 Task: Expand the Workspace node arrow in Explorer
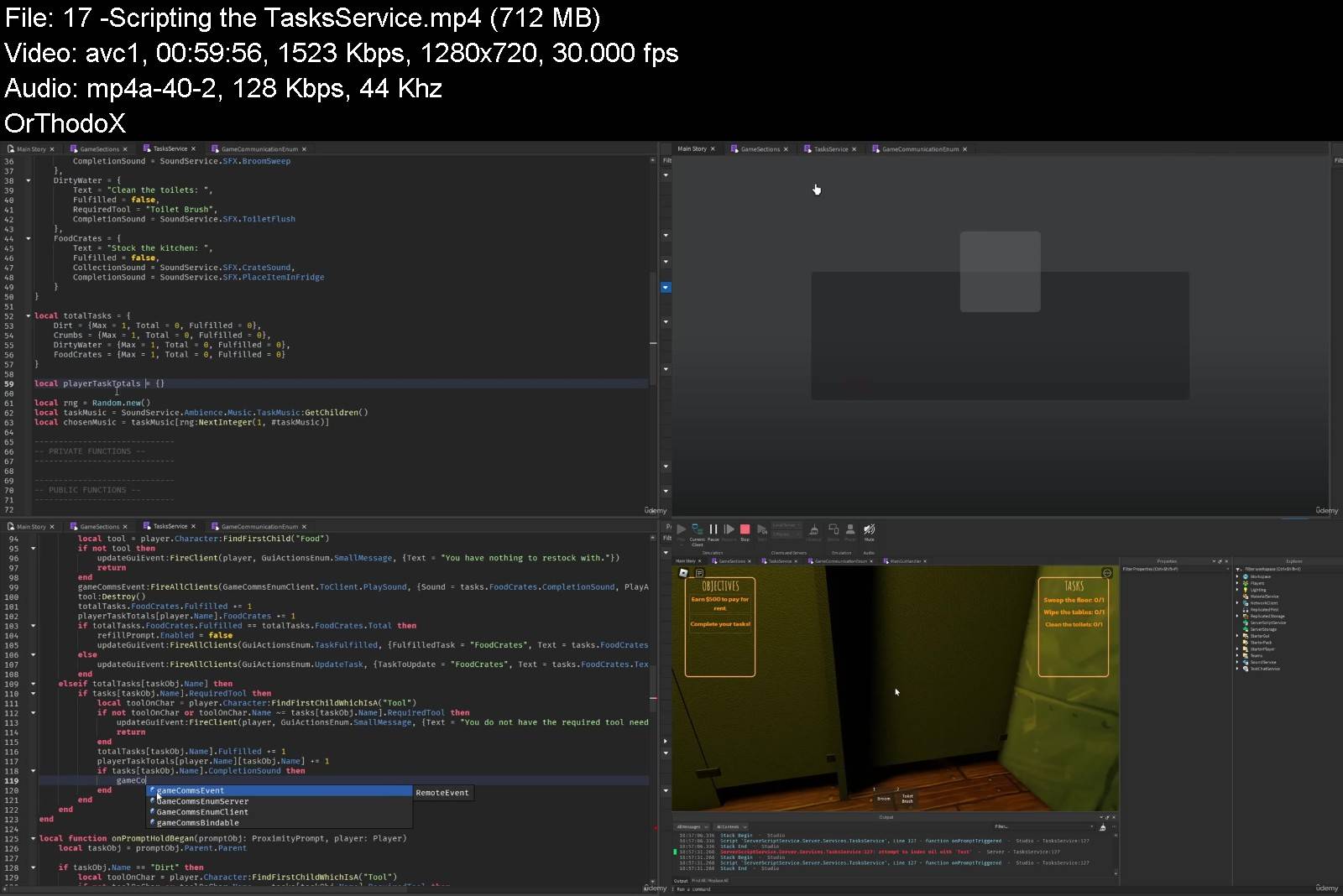point(1237,576)
